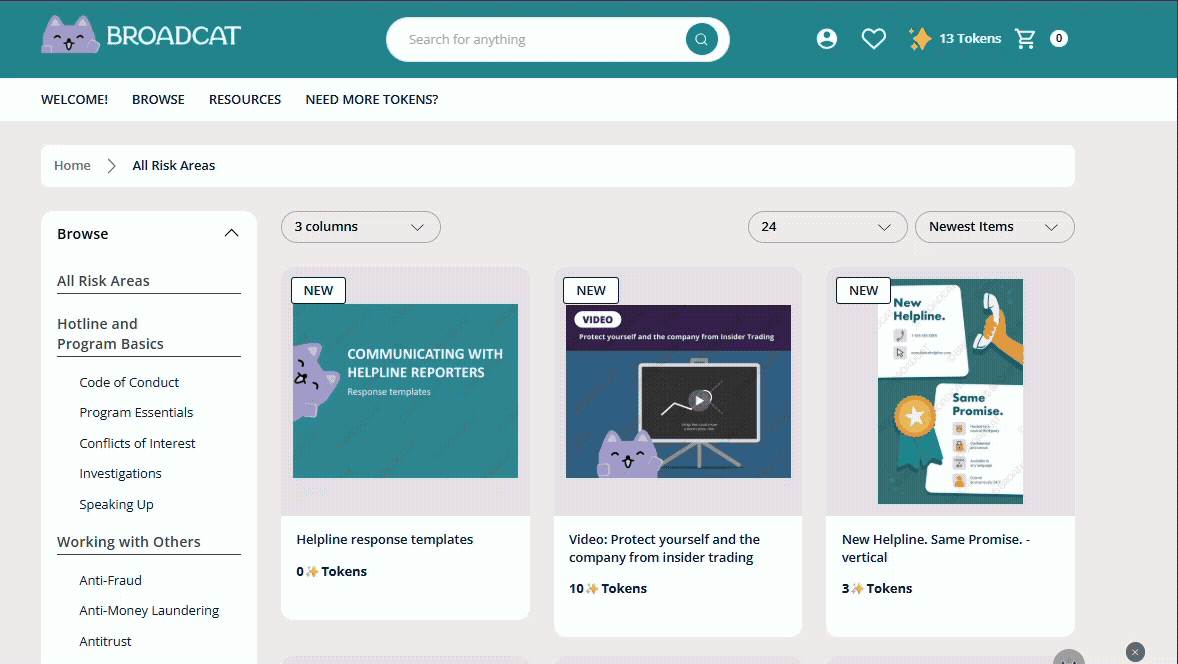Open the 3 columns layout dropdown
Screen dimensions: 1178x664
point(360,227)
